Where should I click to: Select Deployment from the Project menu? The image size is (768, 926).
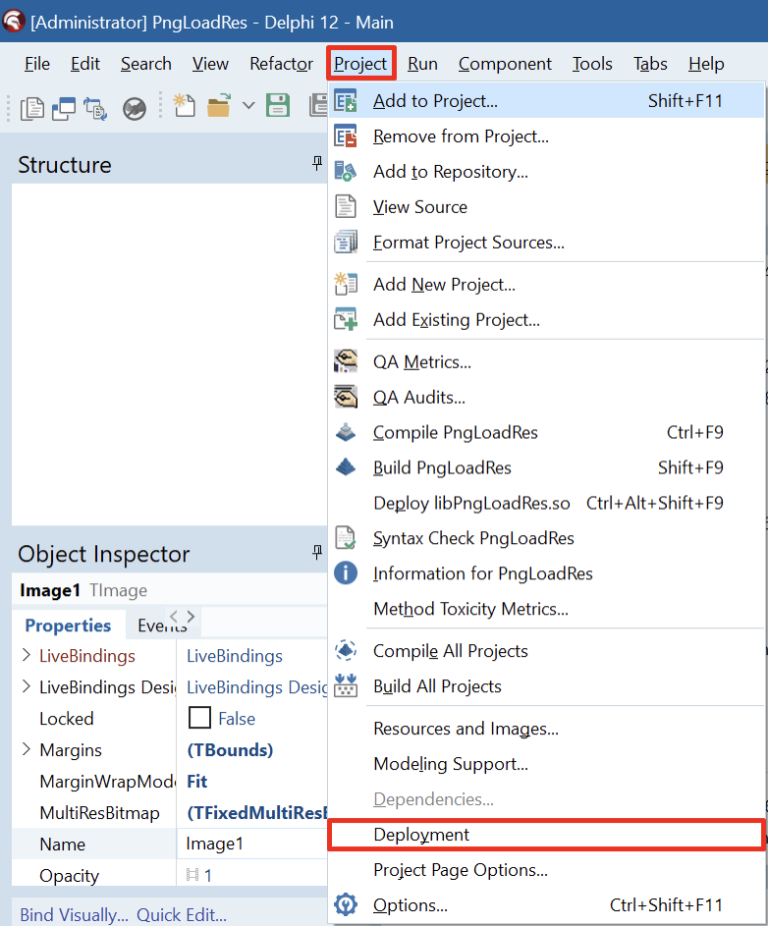[x=421, y=835]
